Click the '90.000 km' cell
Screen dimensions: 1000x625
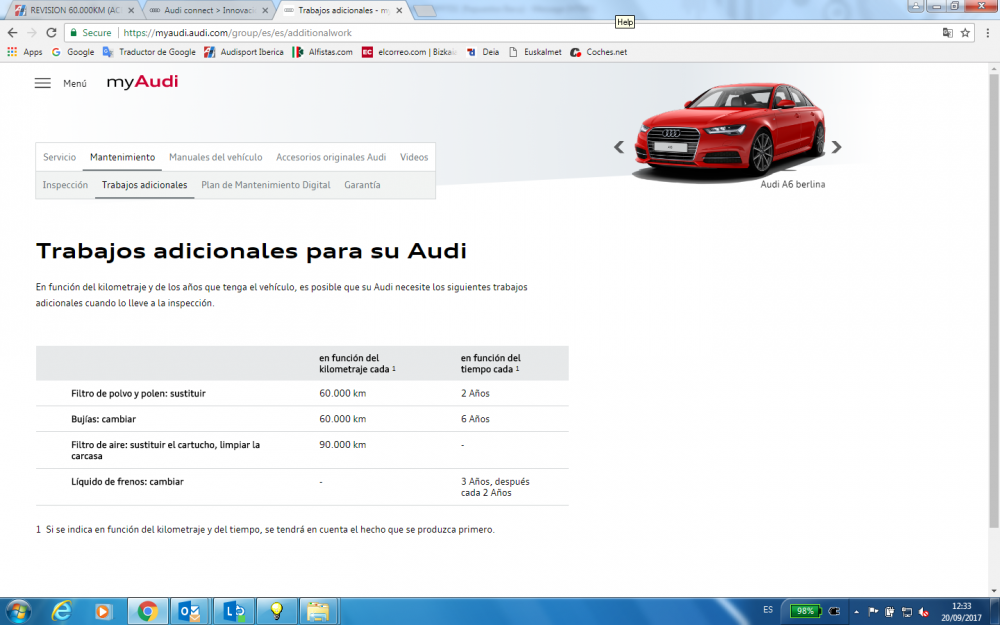(342, 445)
